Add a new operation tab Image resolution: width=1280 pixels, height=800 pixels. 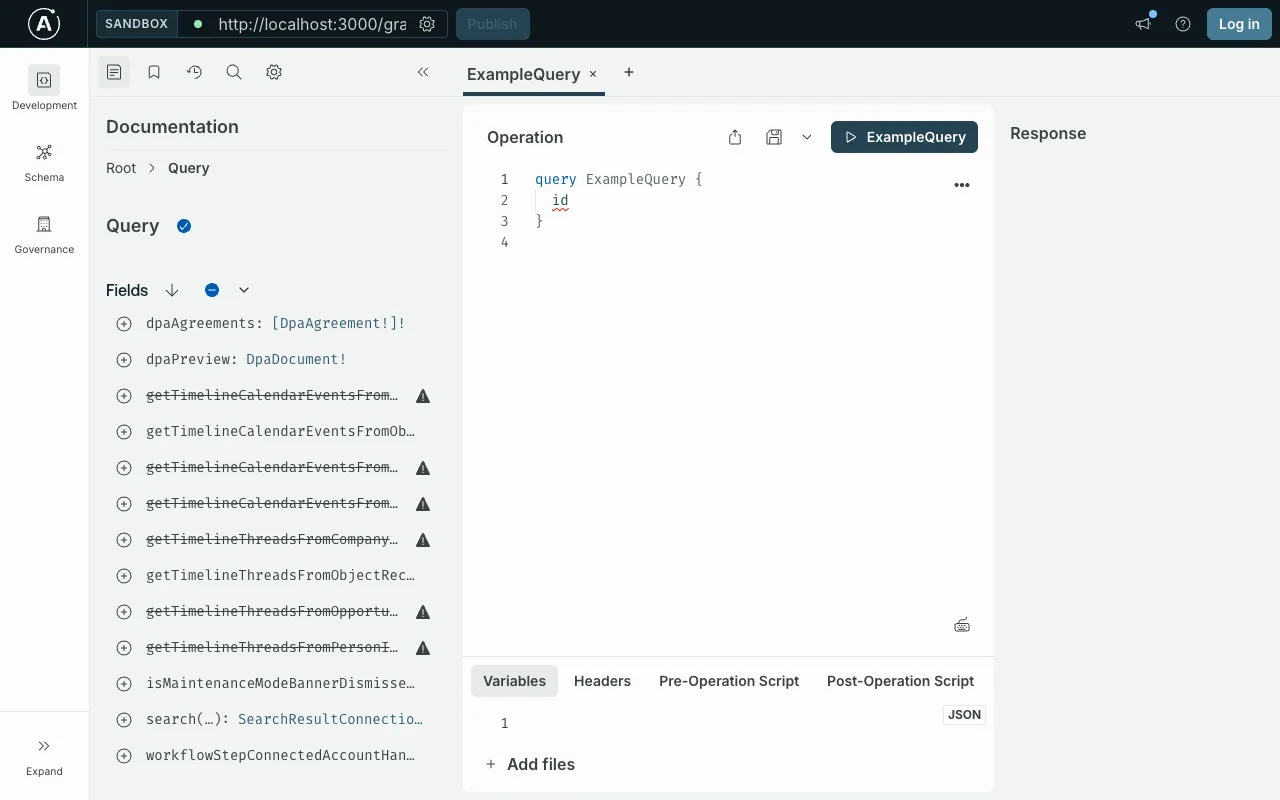[629, 72]
